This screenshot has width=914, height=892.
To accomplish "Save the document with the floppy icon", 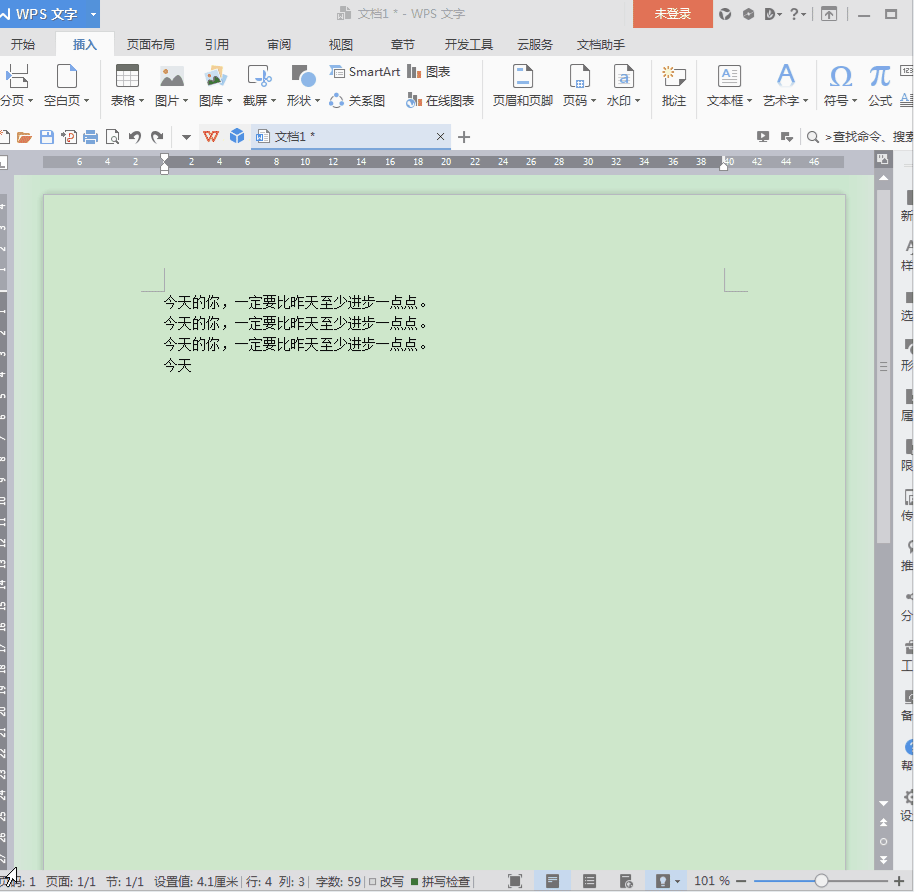I will tap(47, 138).
